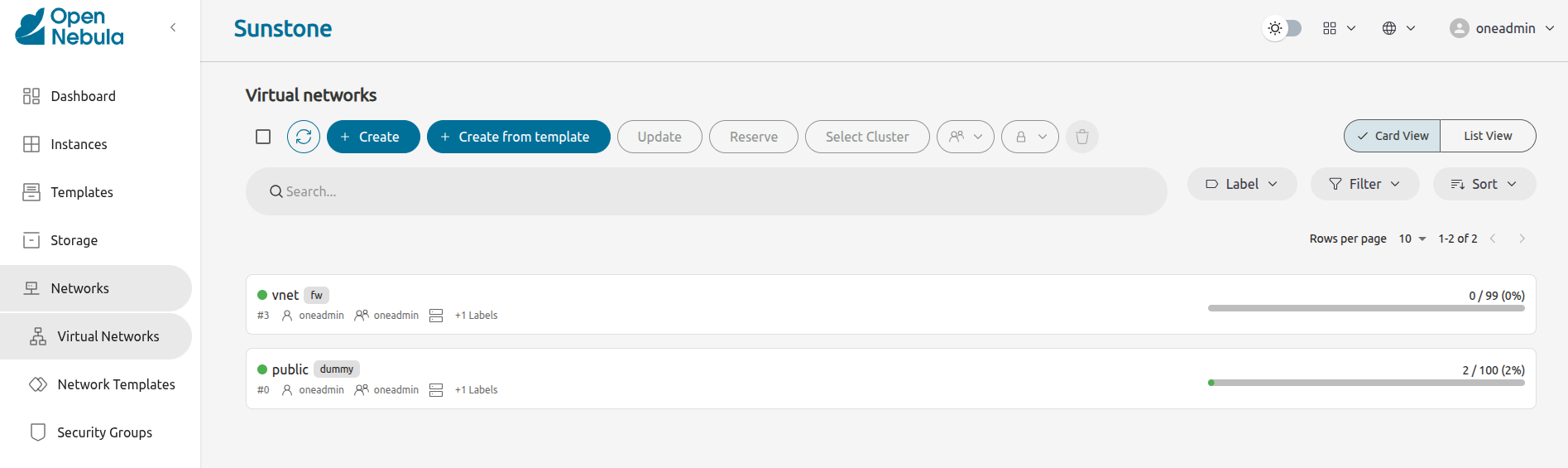This screenshot has width=1568, height=468.
Task: Collapse the sidebar with the chevron icon
Action: [x=173, y=27]
